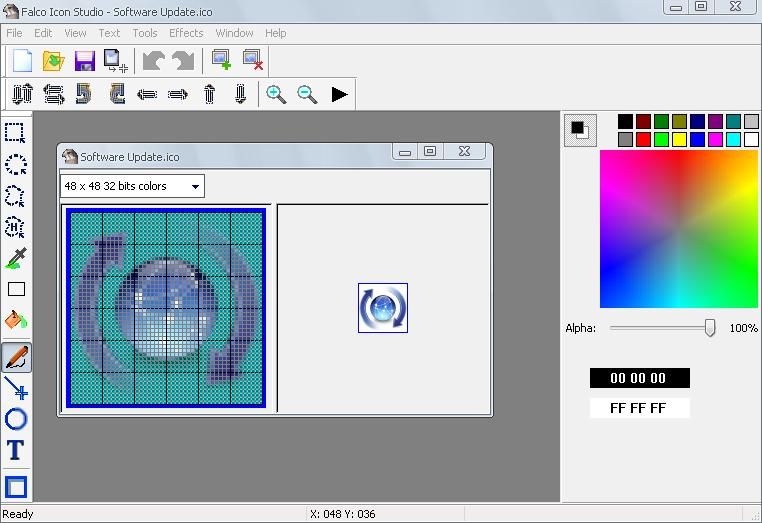The height and width of the screenshot is (523, 762).
Task: Select the Text tool
Action: point(16,451)
